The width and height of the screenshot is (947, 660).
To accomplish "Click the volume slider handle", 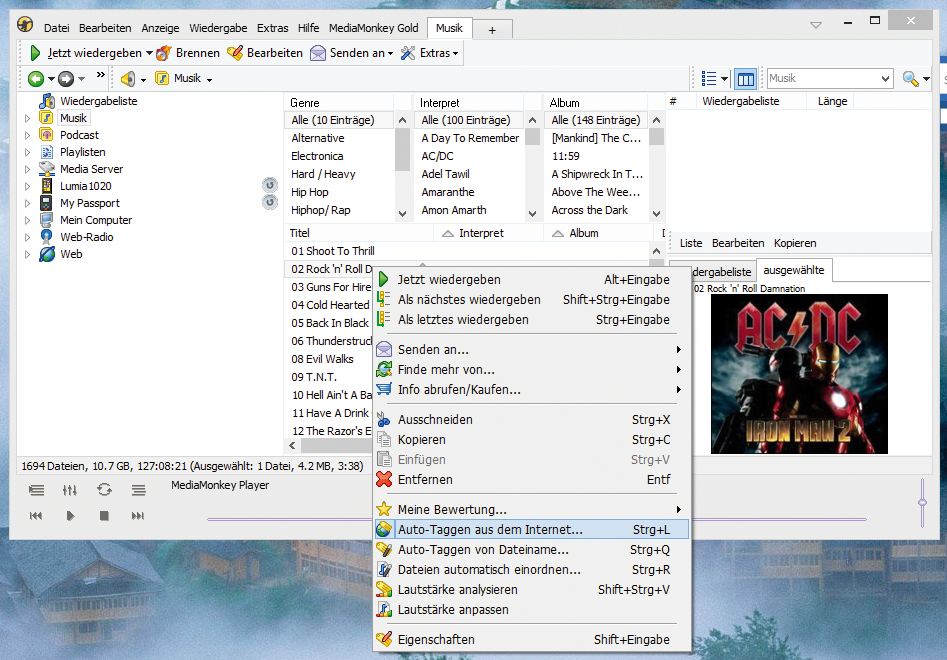I will [x=922, y=502].
